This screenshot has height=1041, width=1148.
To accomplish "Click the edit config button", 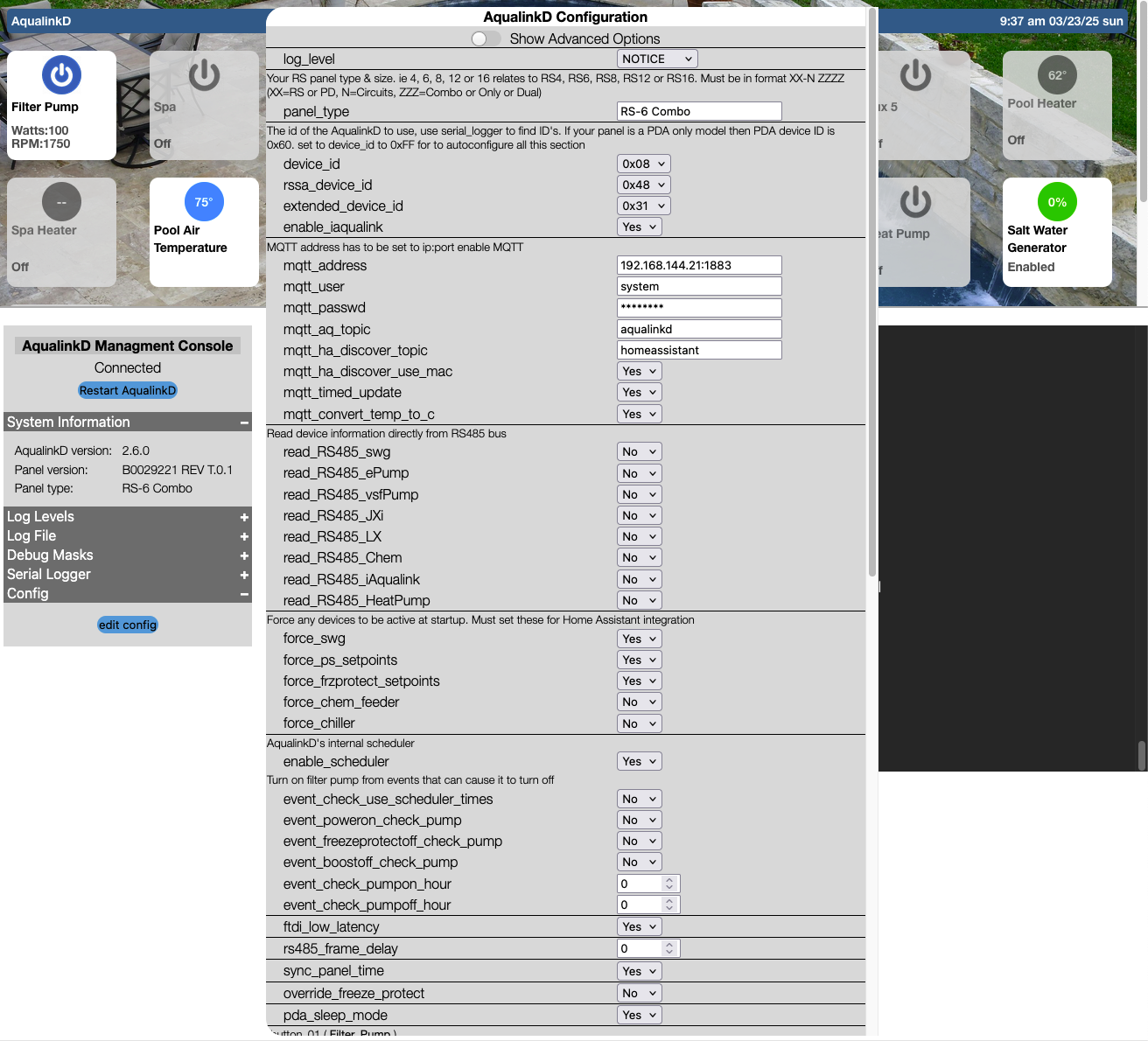I will (x=128, y=625).
